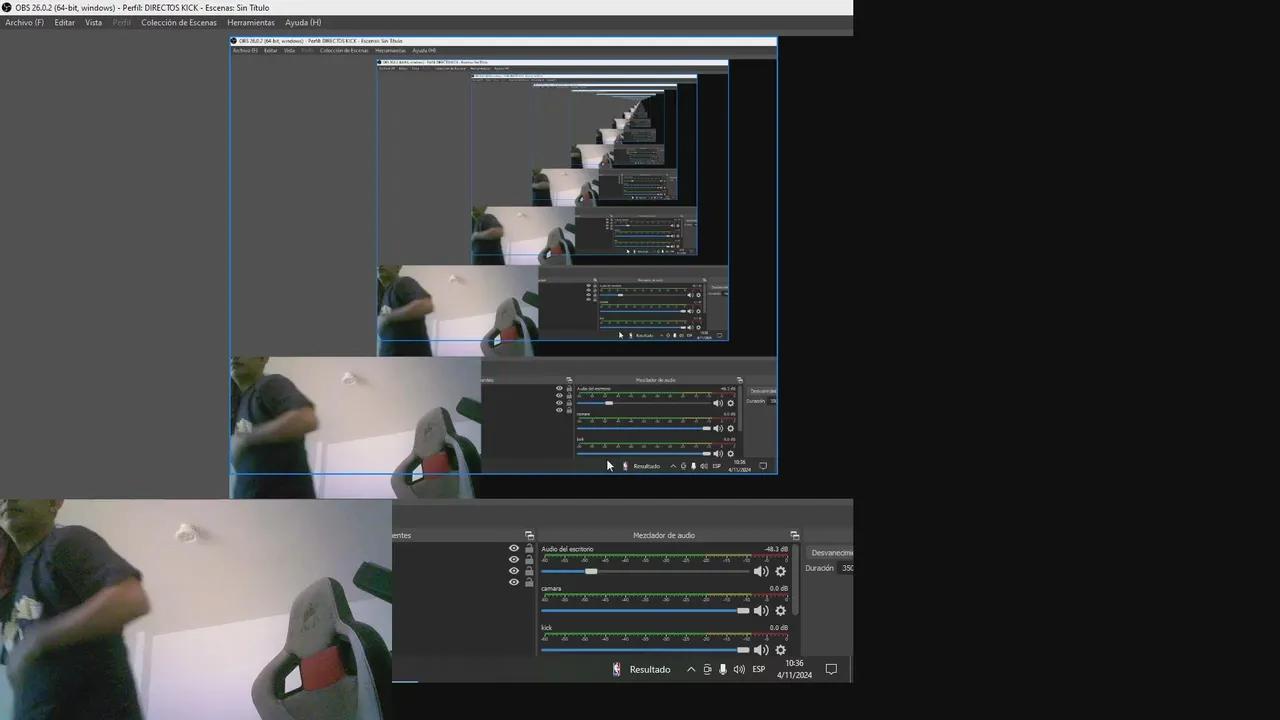Undock the Mezclador de audio panel
Screen dimensions: 1280x720
pyautogui.click(x=794, y=536)
